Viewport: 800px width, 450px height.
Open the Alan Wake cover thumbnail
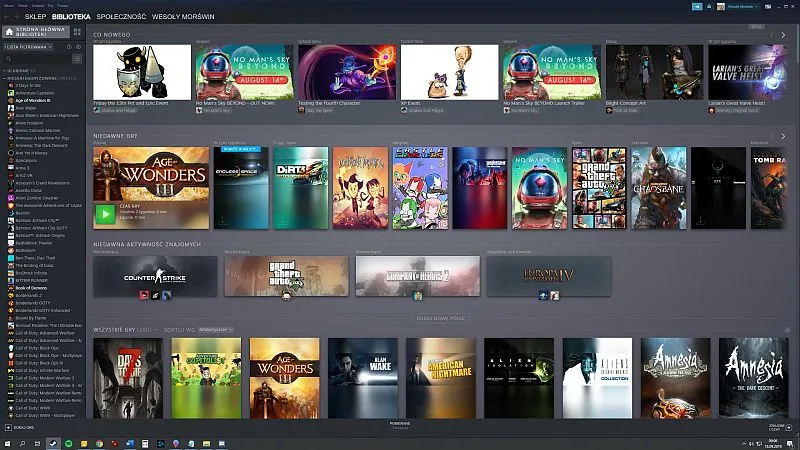[x=362, y=378]
